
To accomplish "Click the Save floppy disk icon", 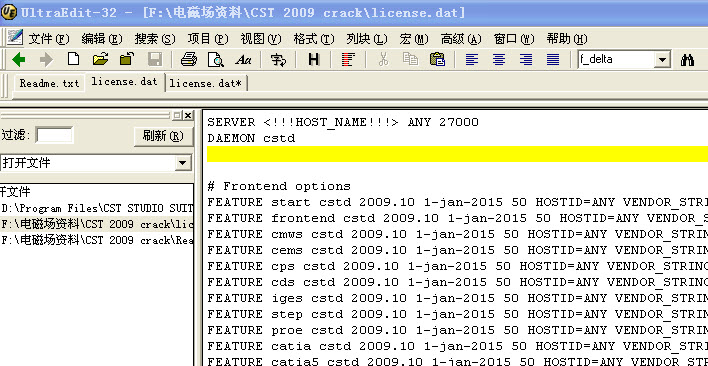I will tap(155, 60).
